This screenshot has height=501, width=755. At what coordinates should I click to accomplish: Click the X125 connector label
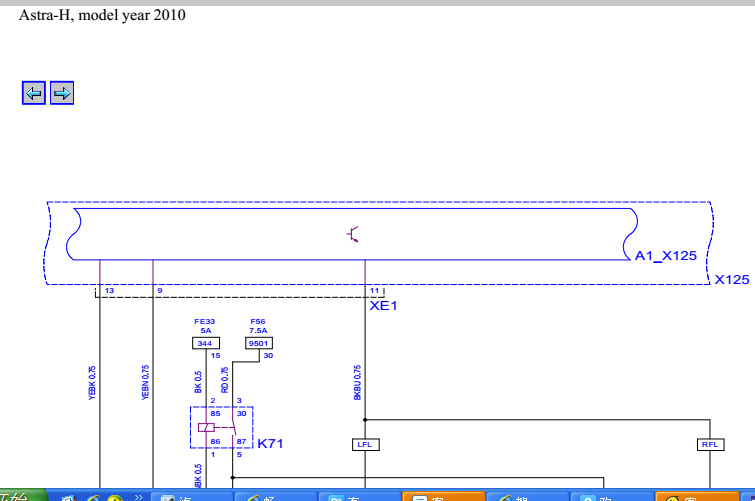[732, 280]
